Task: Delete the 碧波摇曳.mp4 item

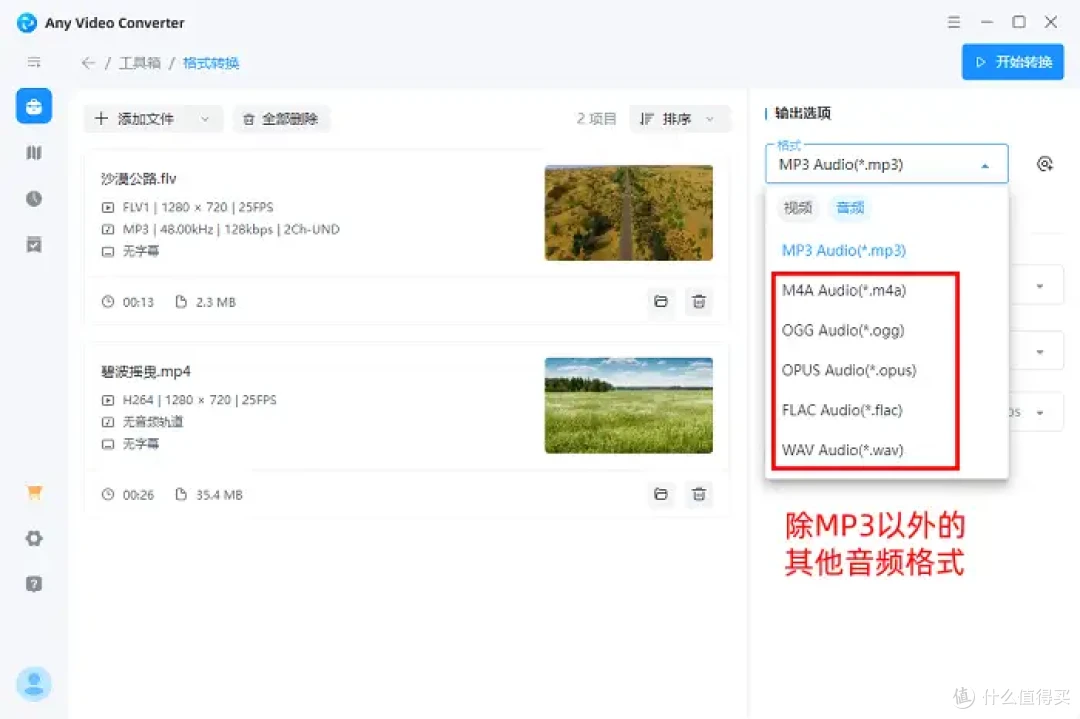Action: [x=699, y=494]
